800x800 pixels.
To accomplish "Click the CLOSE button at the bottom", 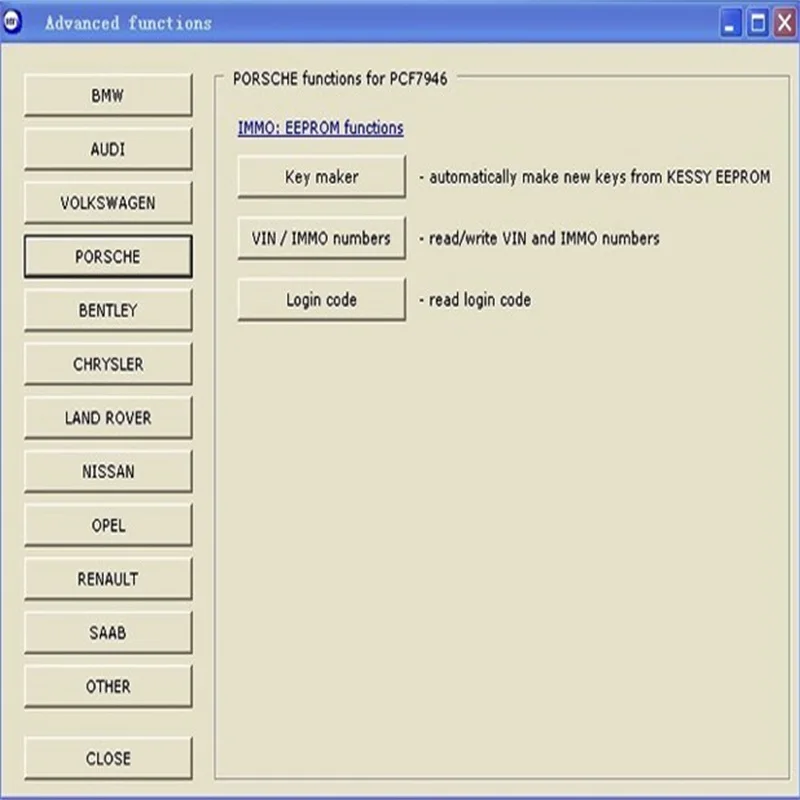I will 108,758.
